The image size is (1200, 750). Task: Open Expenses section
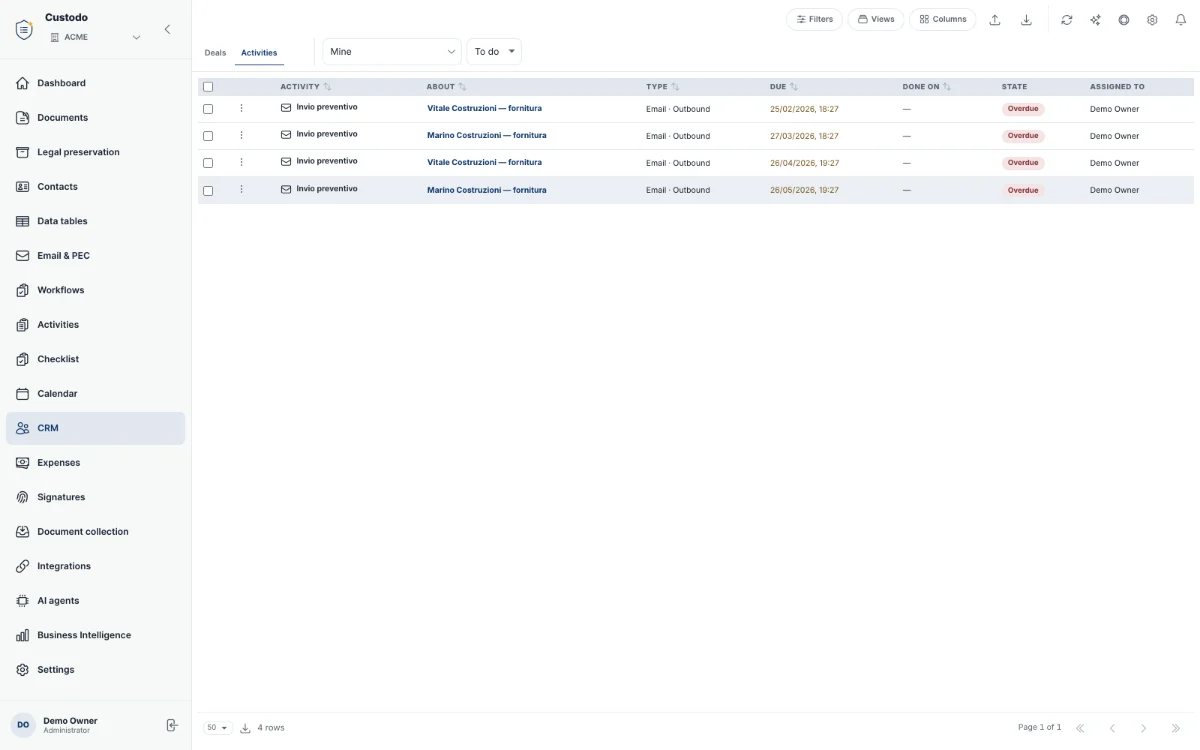(95, 463)
